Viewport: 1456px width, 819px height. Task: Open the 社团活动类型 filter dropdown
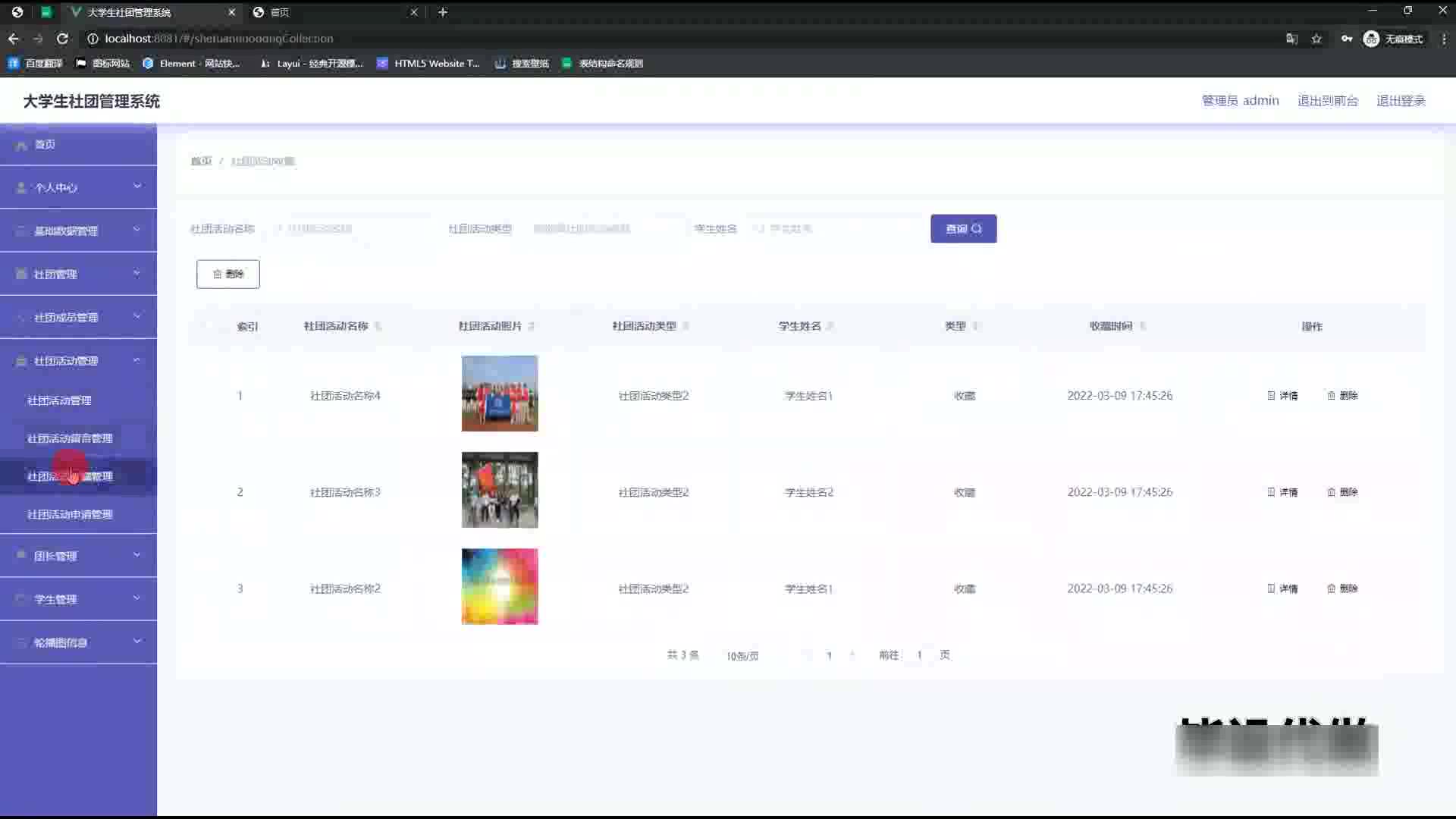(602, 228)
